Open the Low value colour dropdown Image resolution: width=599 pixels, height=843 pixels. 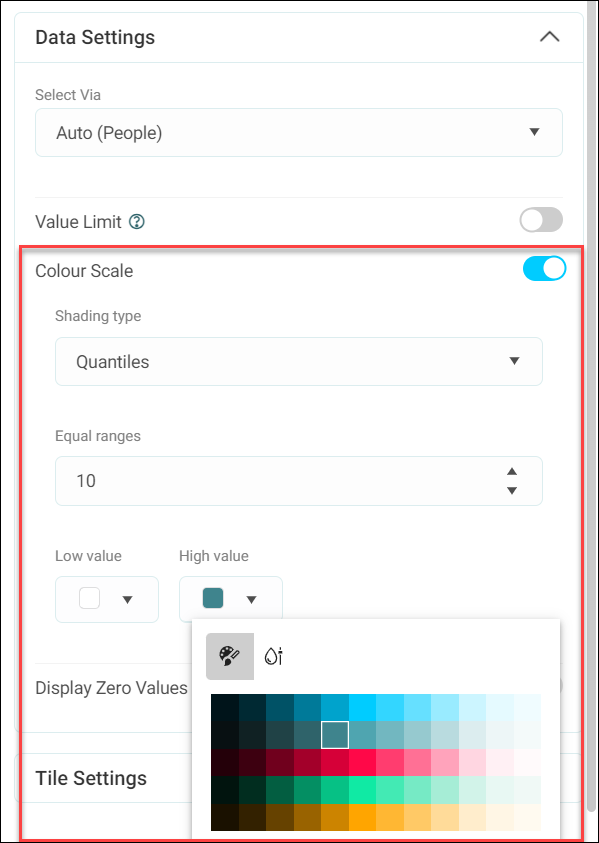point(107,599)
